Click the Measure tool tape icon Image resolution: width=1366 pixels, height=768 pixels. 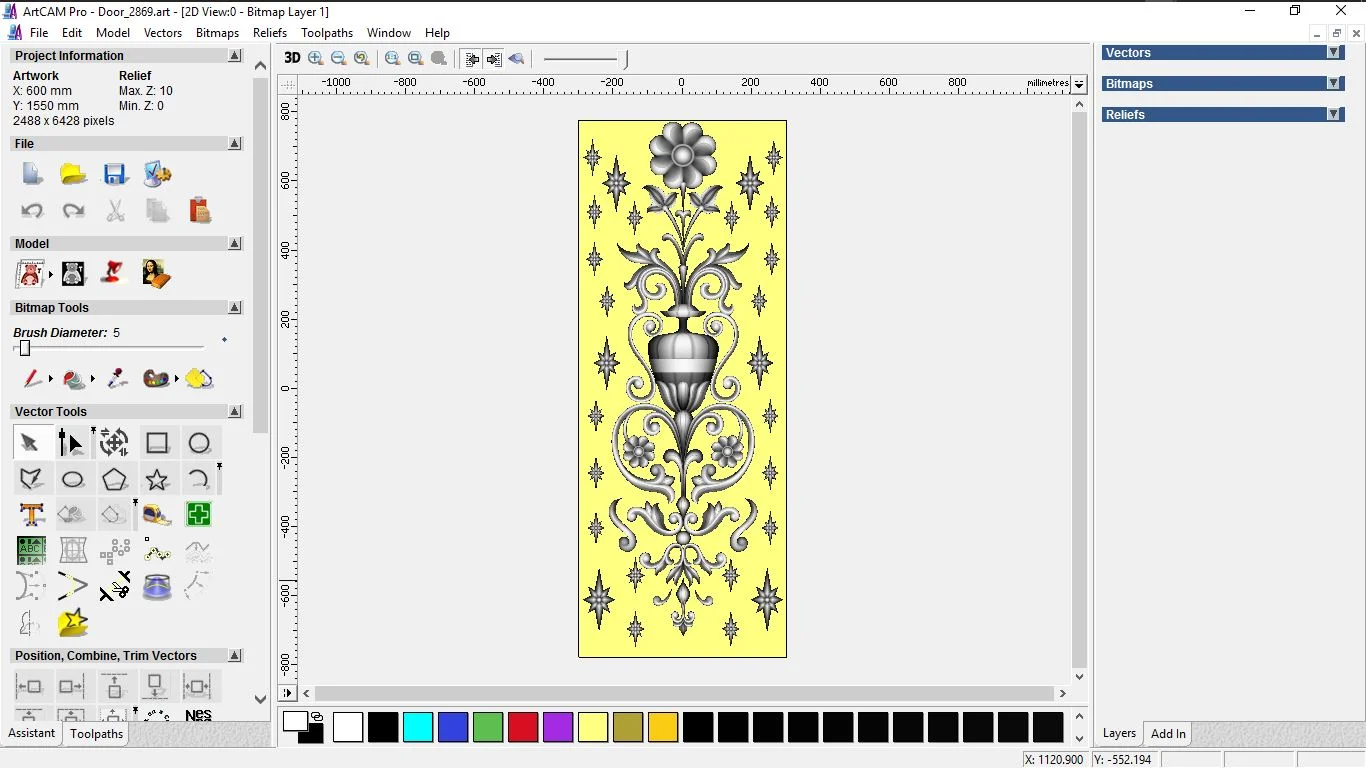pos(157,515)
